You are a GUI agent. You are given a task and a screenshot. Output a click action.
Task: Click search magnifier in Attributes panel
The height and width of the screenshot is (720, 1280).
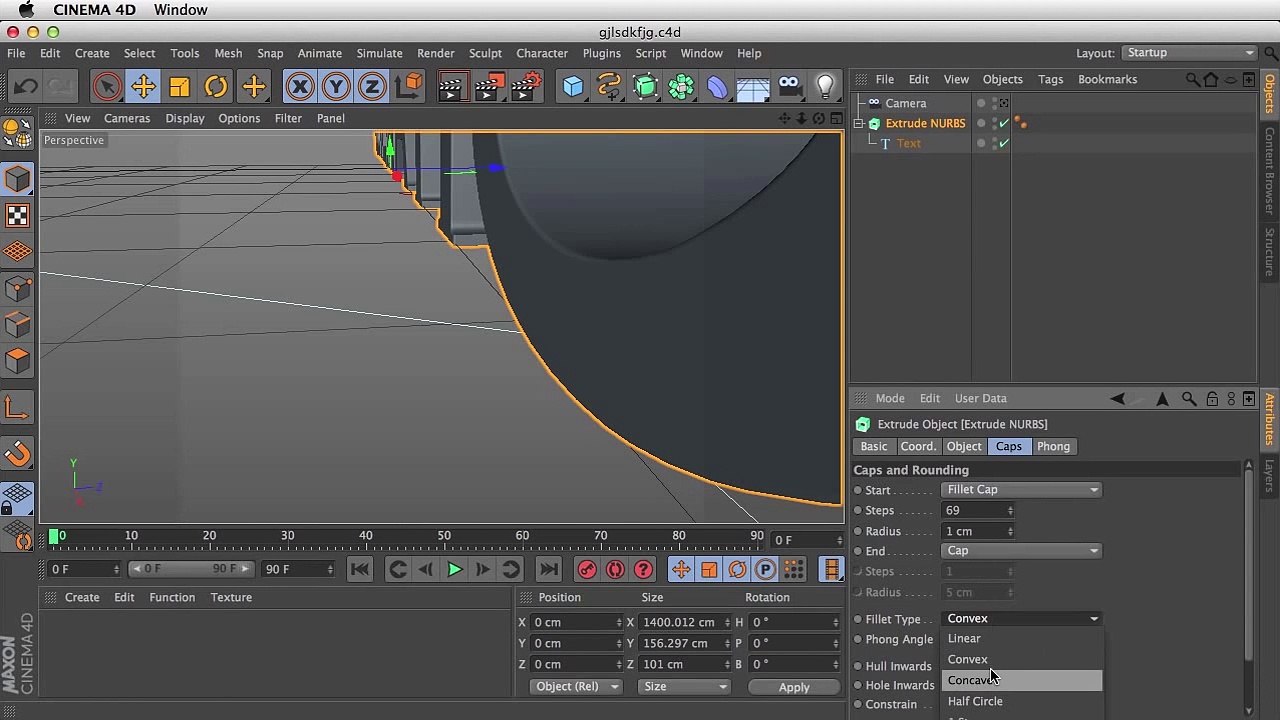click(x=1189, y=399)
